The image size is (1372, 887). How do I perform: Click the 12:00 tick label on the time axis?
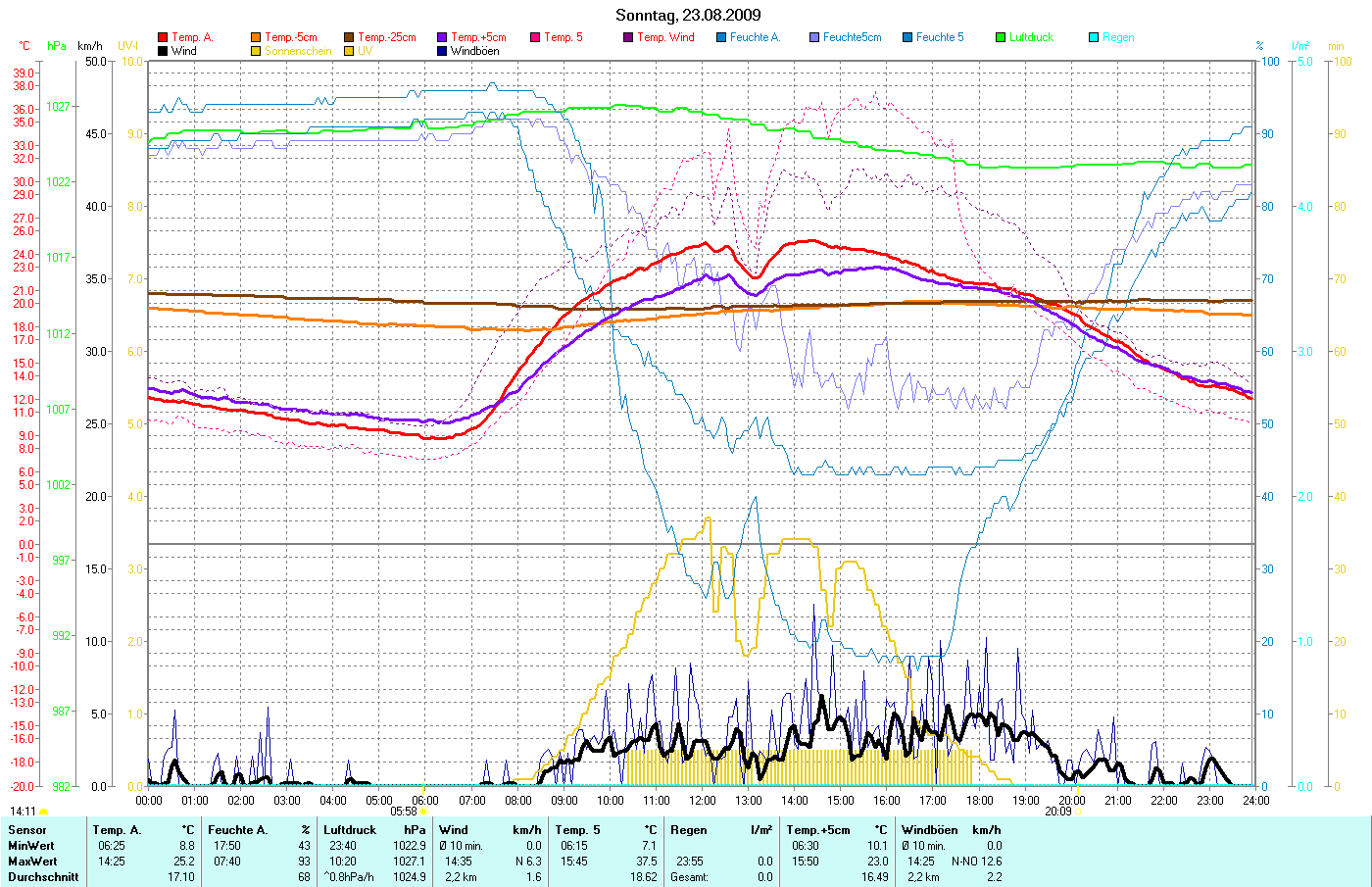[703, 801]
